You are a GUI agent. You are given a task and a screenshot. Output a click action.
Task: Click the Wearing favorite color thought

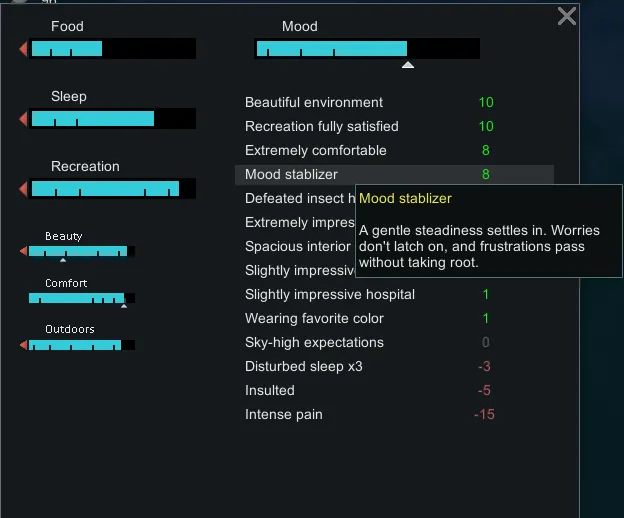tap(314, 318)
